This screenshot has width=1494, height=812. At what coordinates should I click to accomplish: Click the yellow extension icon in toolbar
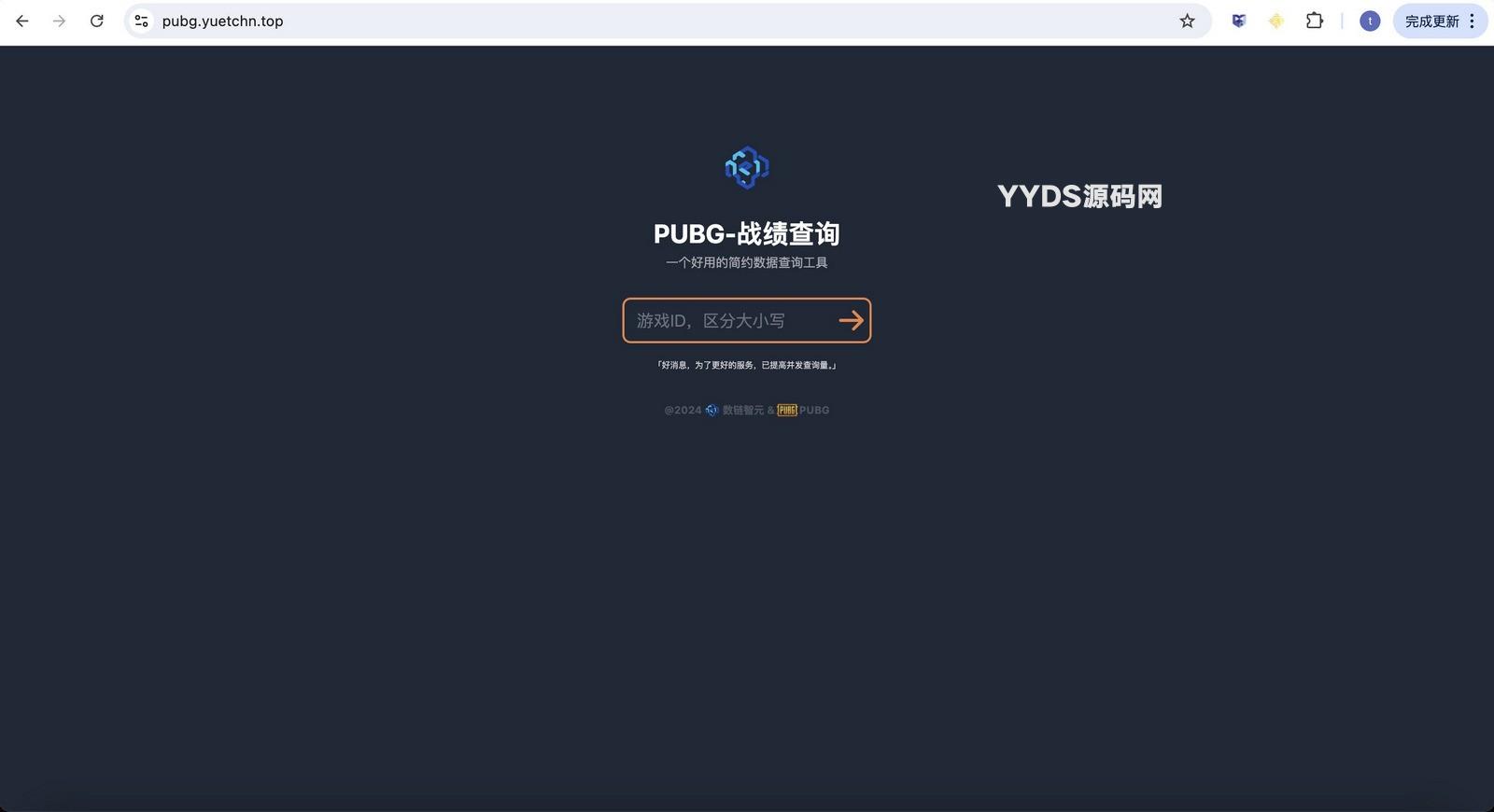click(1276, 21)
